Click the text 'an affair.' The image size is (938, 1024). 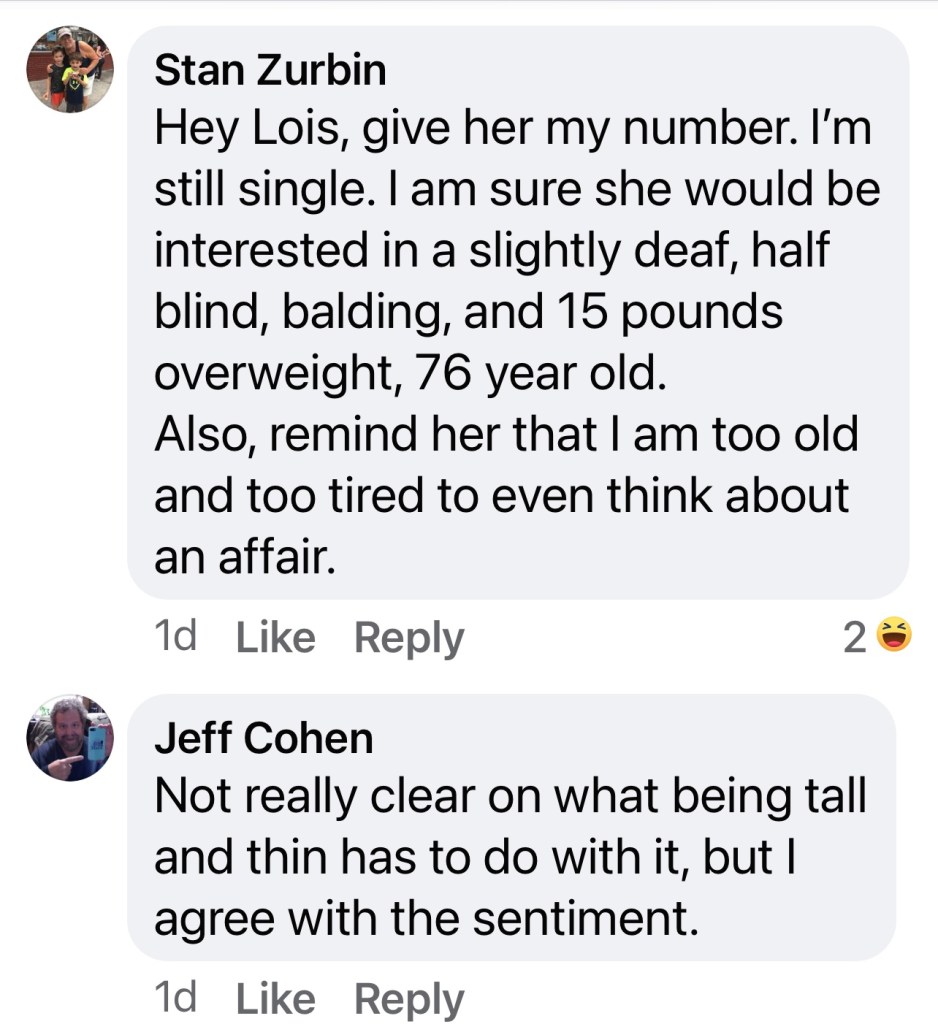(241, 557)
